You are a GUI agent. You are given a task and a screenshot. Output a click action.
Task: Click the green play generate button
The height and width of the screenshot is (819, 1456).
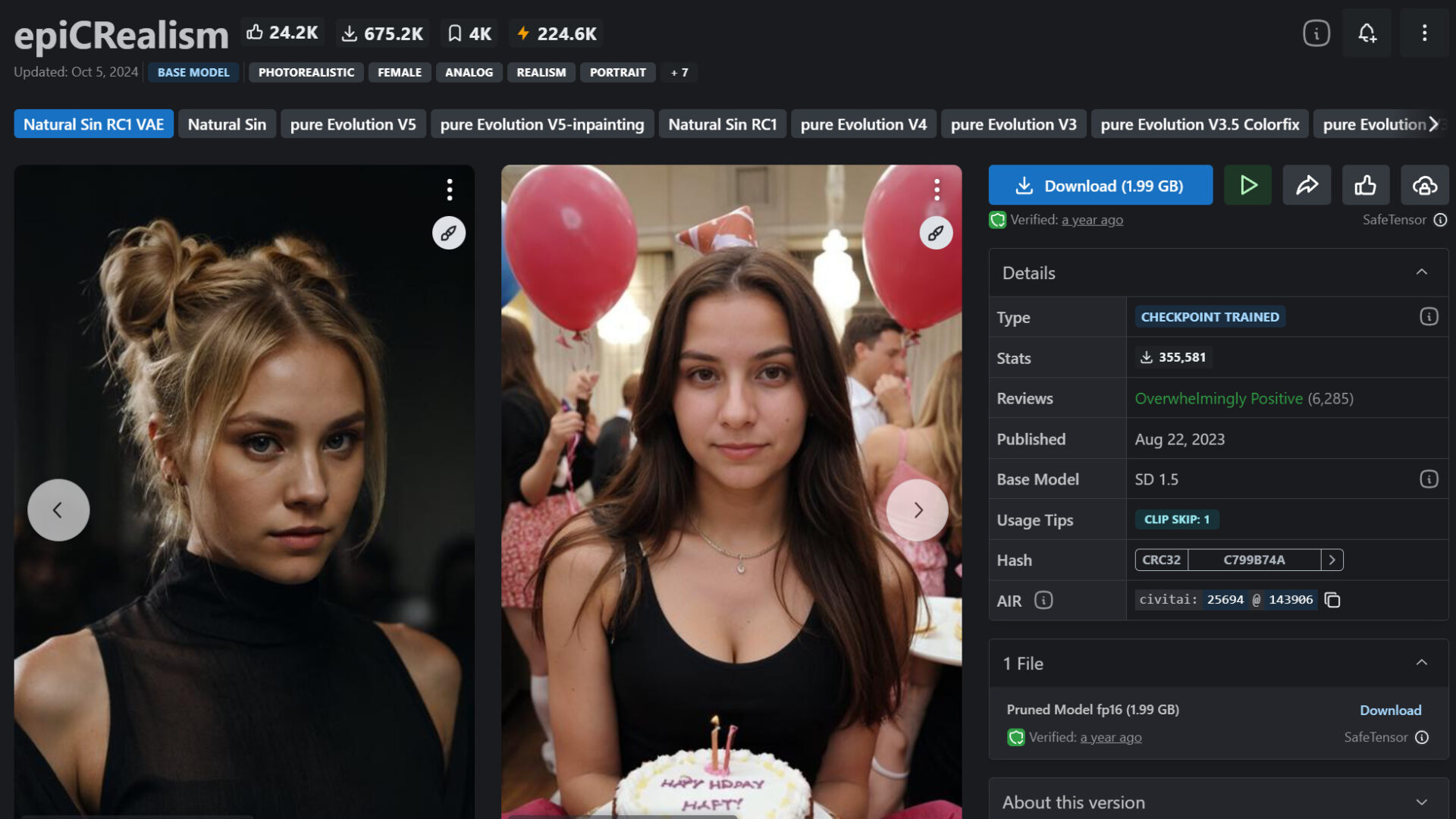click(1247, 185)
